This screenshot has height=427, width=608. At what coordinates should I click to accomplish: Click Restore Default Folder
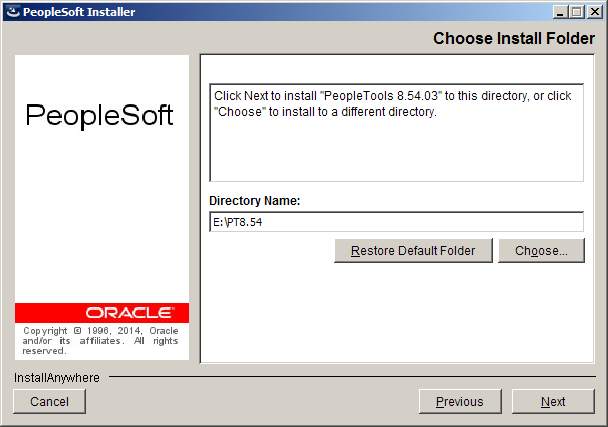point(413,251)
